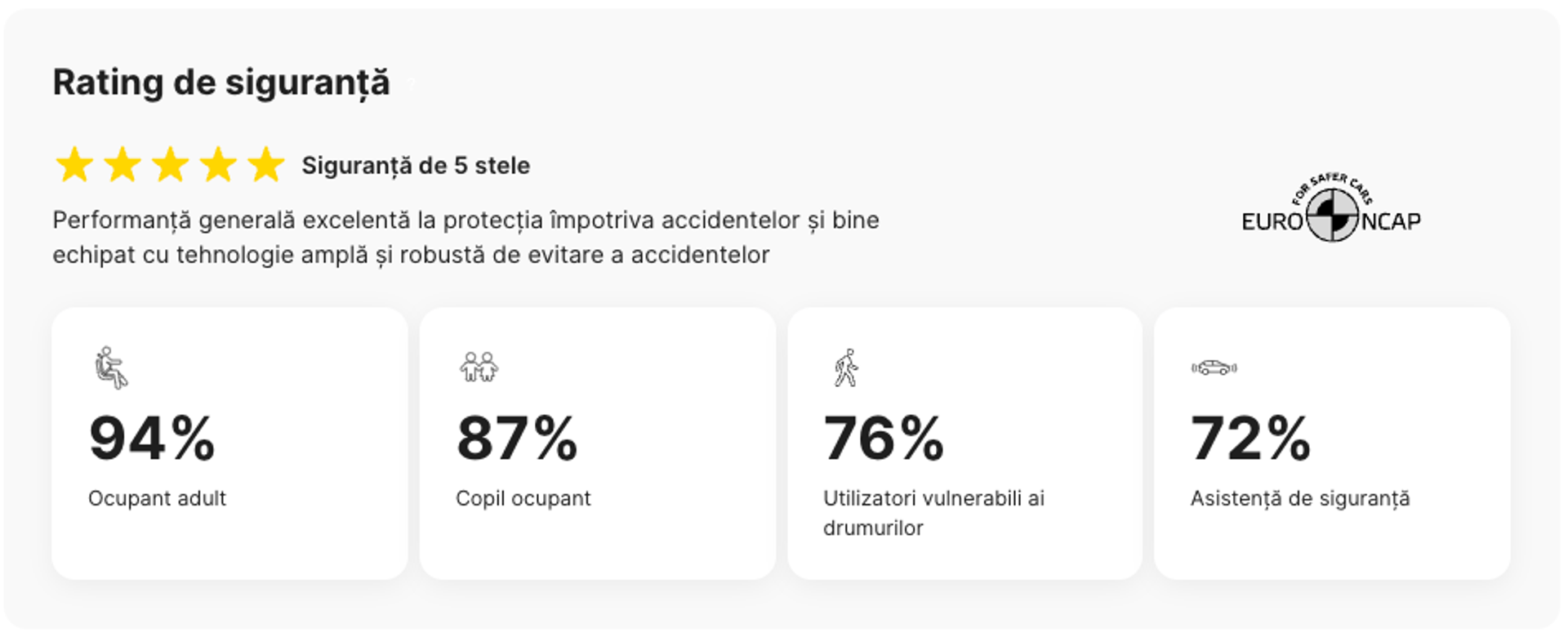Click the child occupant children icon
Screen dimensions: 1568x637
point(479,367)
